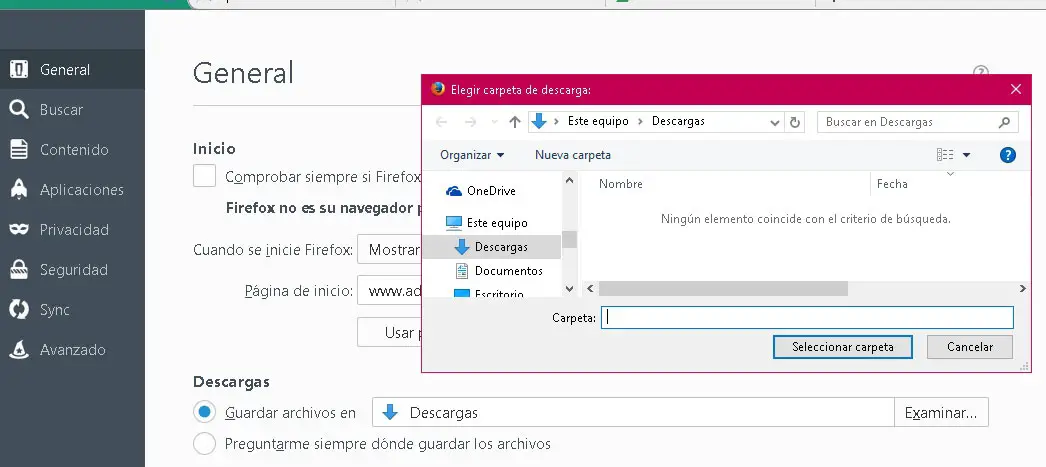Click the search magnifier in Buscar en Descargas

[1004, 122]
